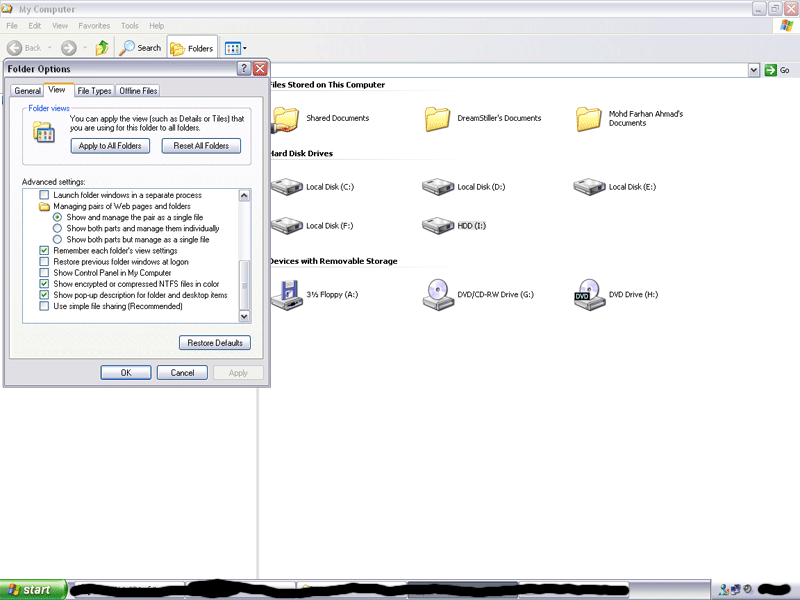
Task: Switch to the Offline Files tab
Action: point(138,91)
